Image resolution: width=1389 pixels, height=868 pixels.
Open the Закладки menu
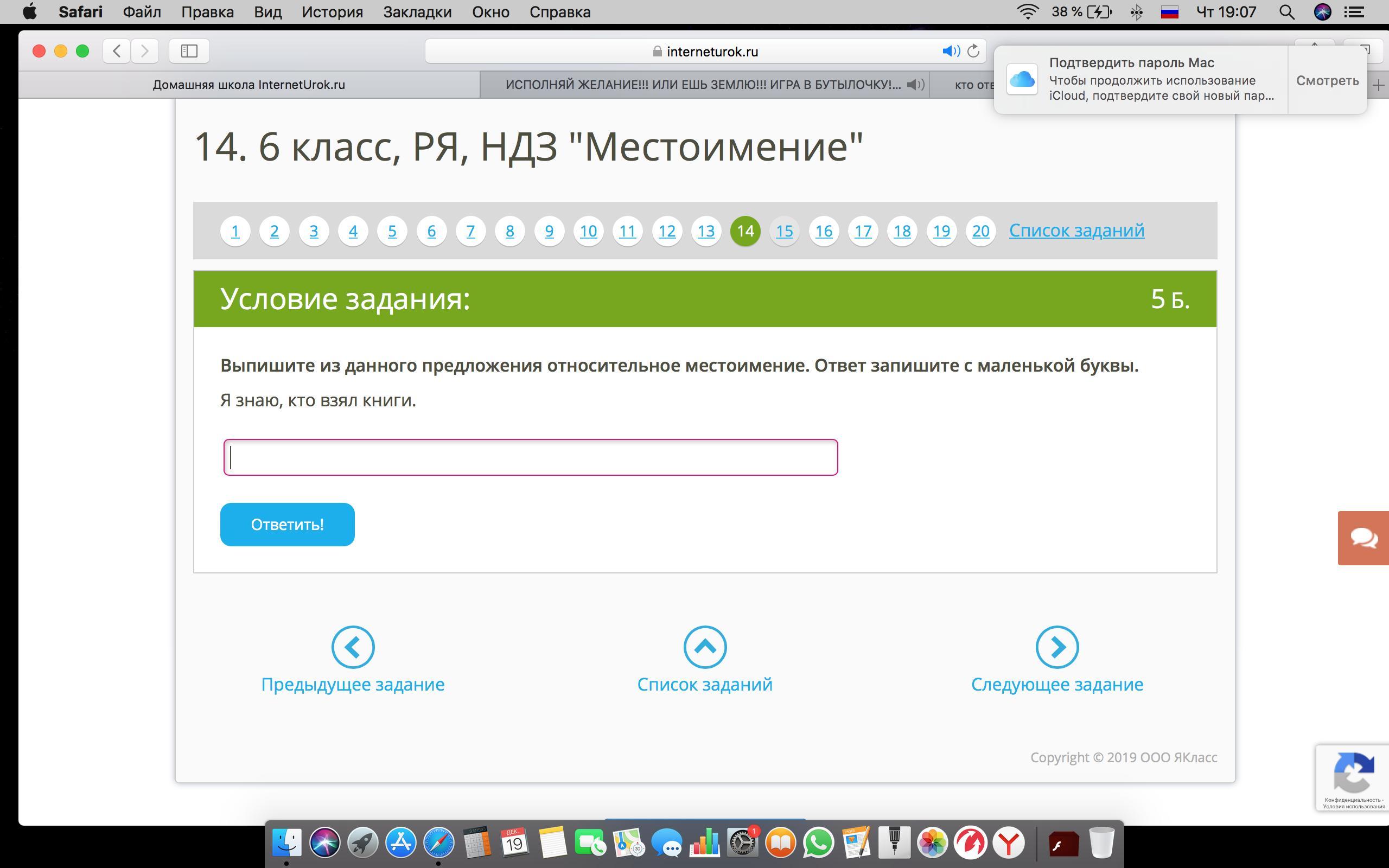417,12
